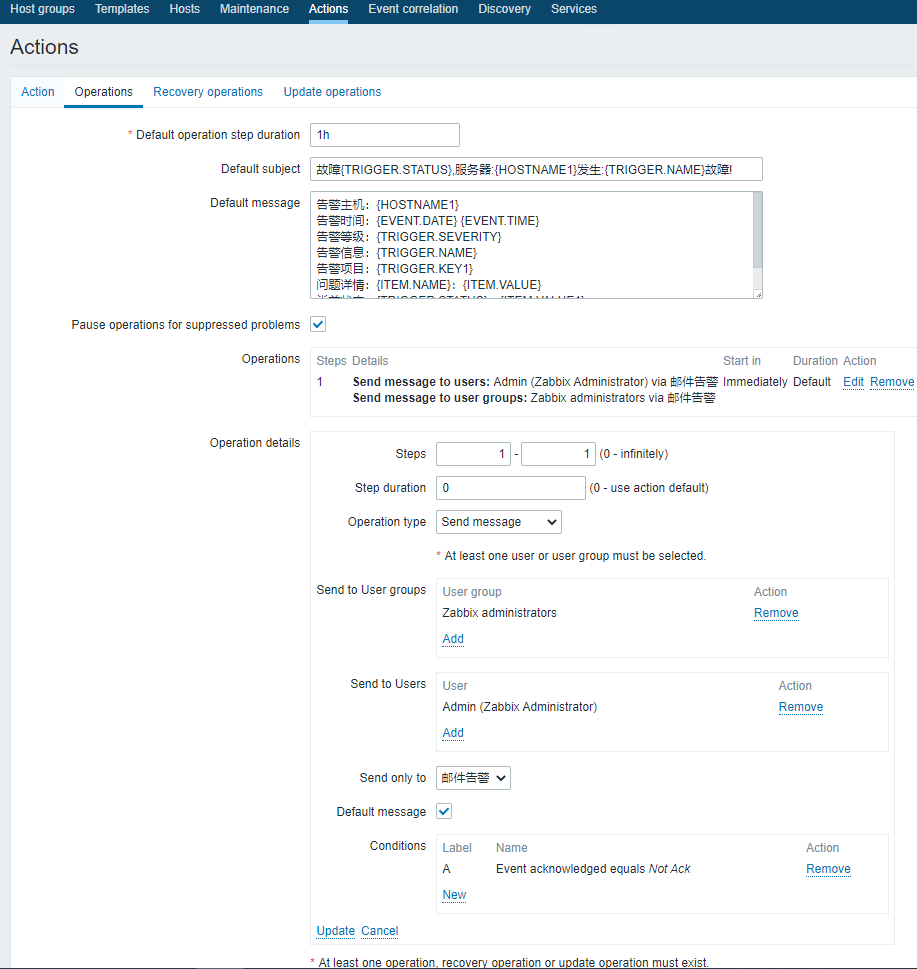Click the Default subject input field

point(536,169)
